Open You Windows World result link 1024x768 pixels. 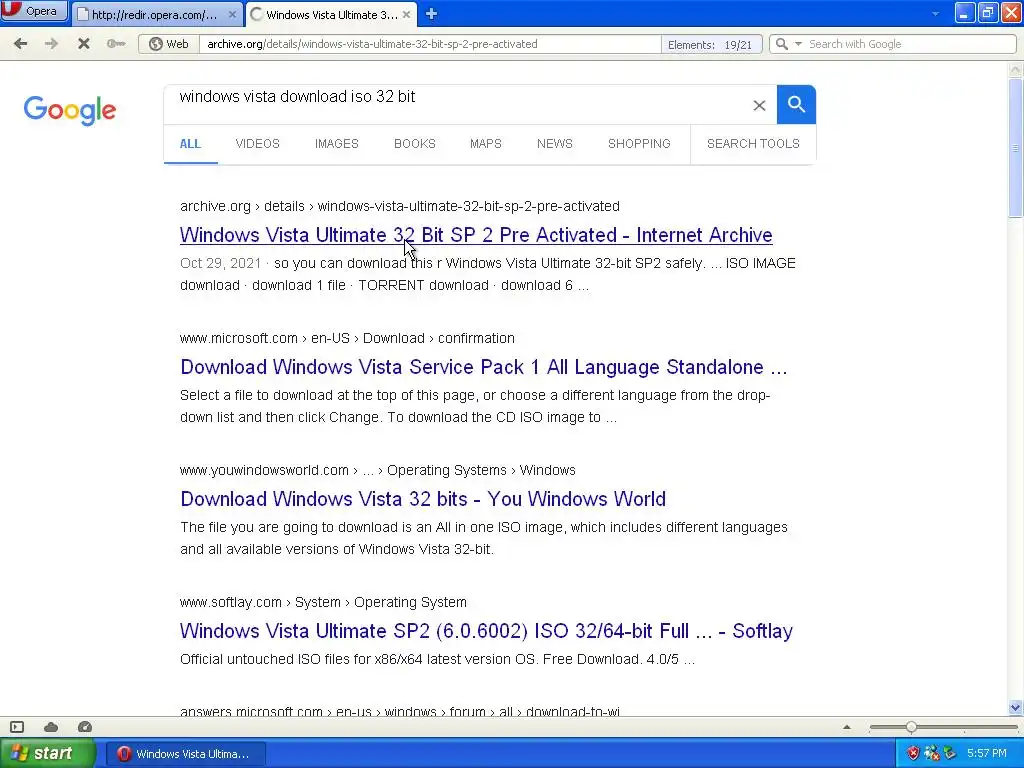click(423, 499)
